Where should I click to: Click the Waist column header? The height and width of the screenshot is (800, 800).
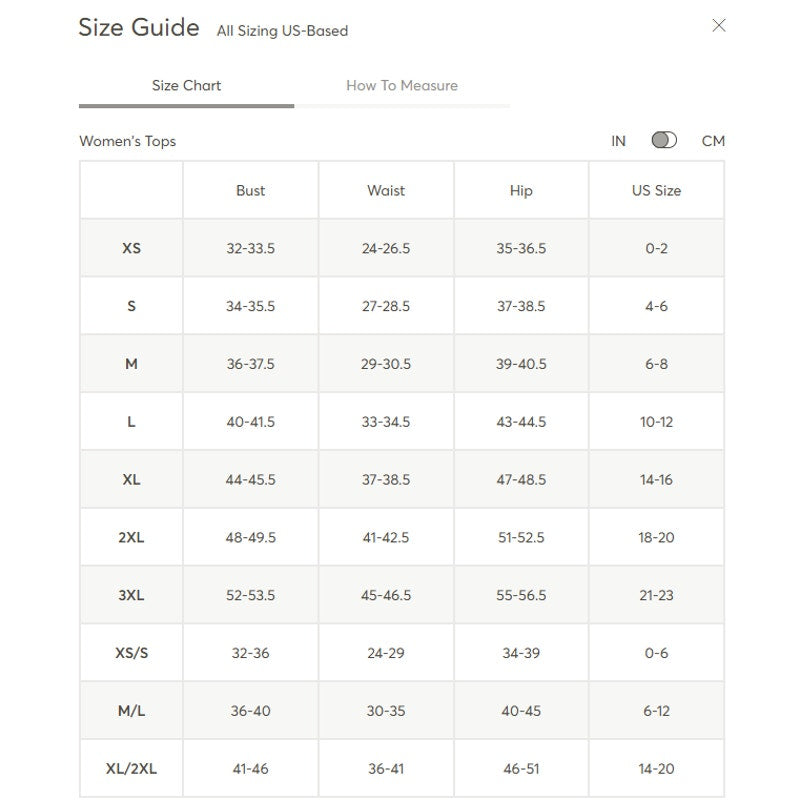coord(386,190)
